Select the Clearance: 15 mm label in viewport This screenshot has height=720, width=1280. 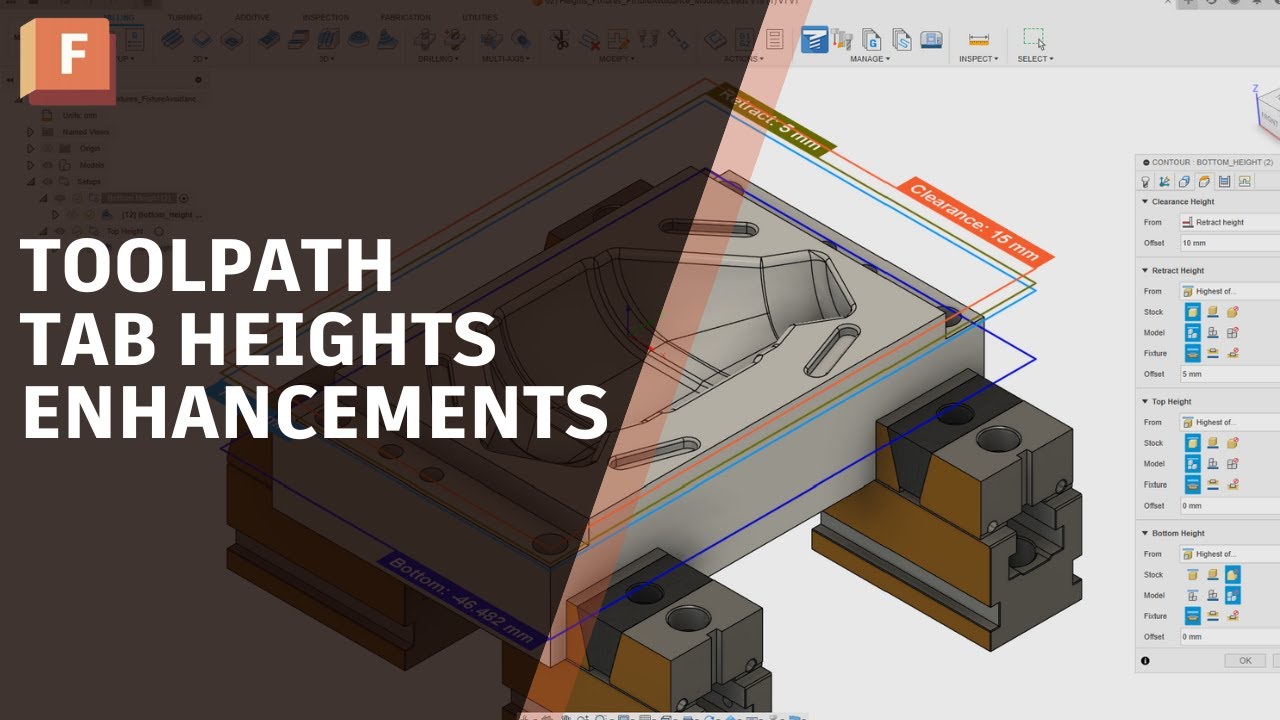pos(975,222)
